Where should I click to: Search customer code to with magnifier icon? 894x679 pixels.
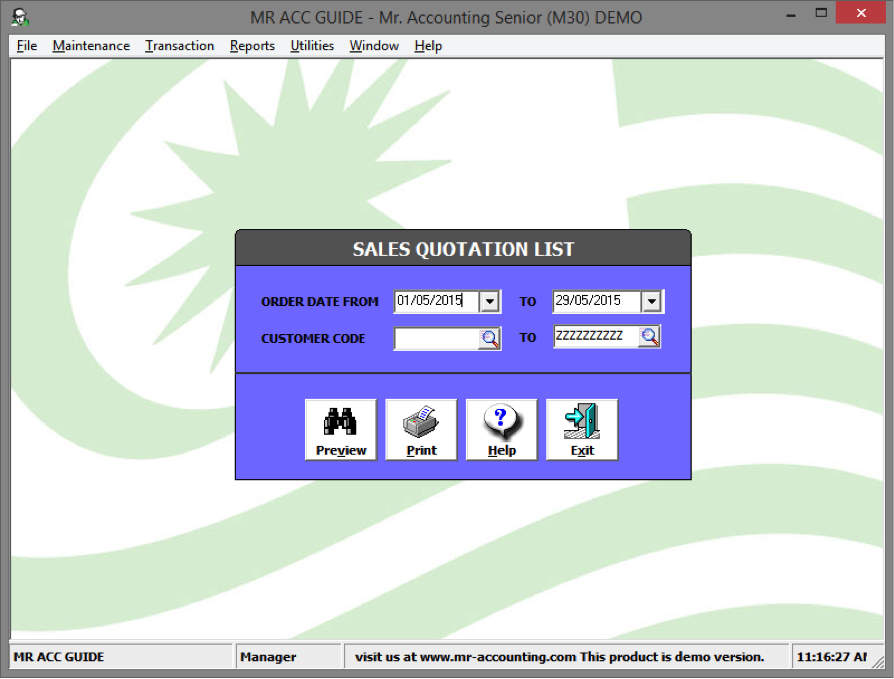(649, 336)
